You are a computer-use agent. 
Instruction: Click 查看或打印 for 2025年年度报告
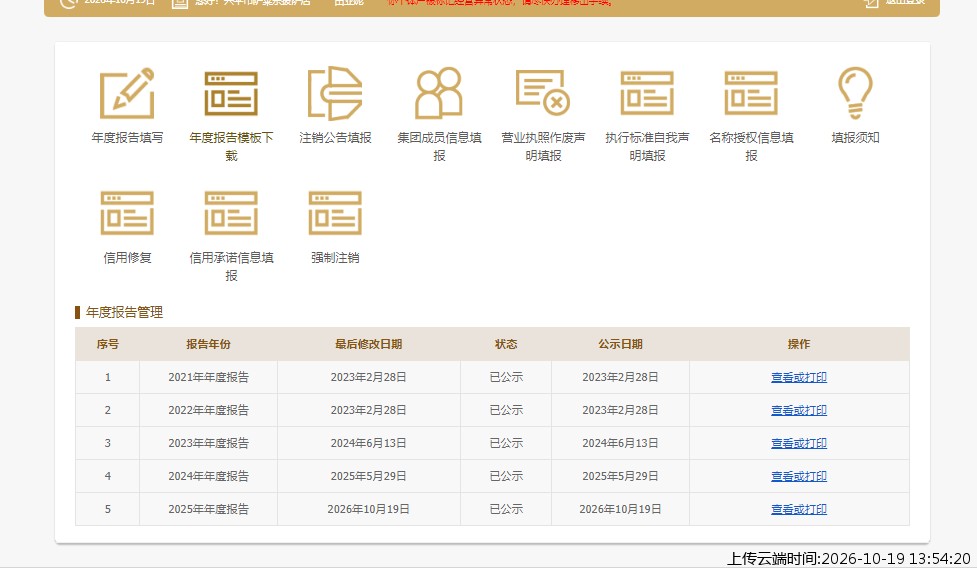(799, 509)
